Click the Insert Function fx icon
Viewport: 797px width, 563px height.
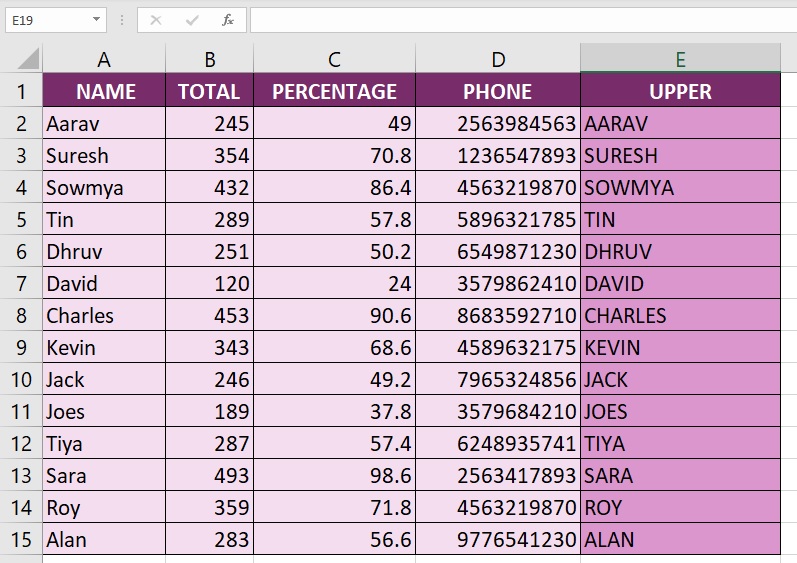coord(228,20)
